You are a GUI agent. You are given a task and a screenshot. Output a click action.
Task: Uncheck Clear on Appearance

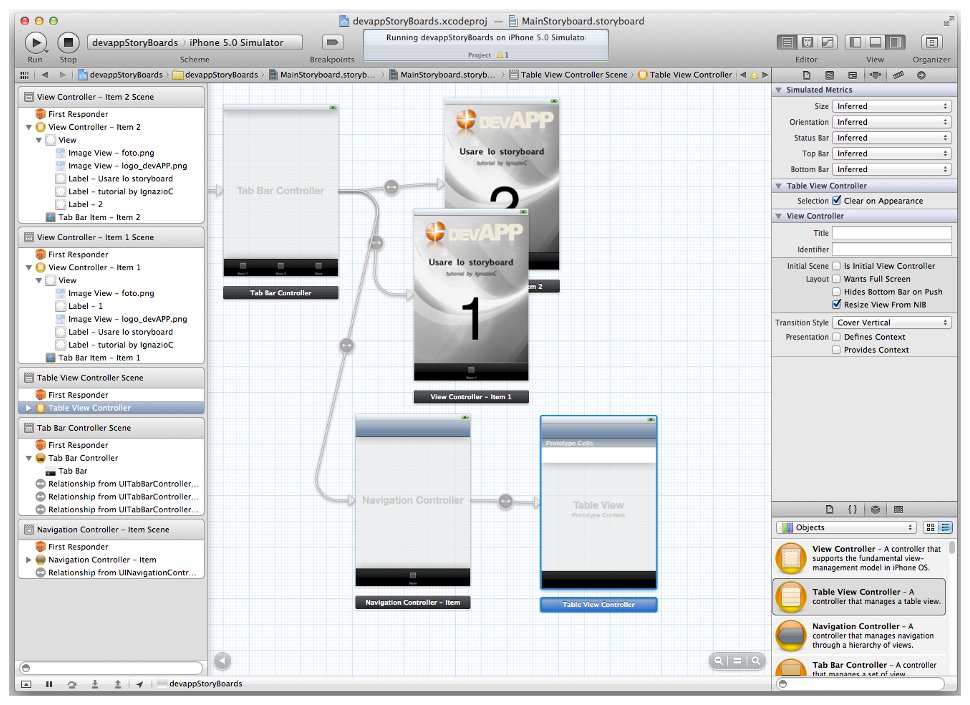[x=837, y=201]
